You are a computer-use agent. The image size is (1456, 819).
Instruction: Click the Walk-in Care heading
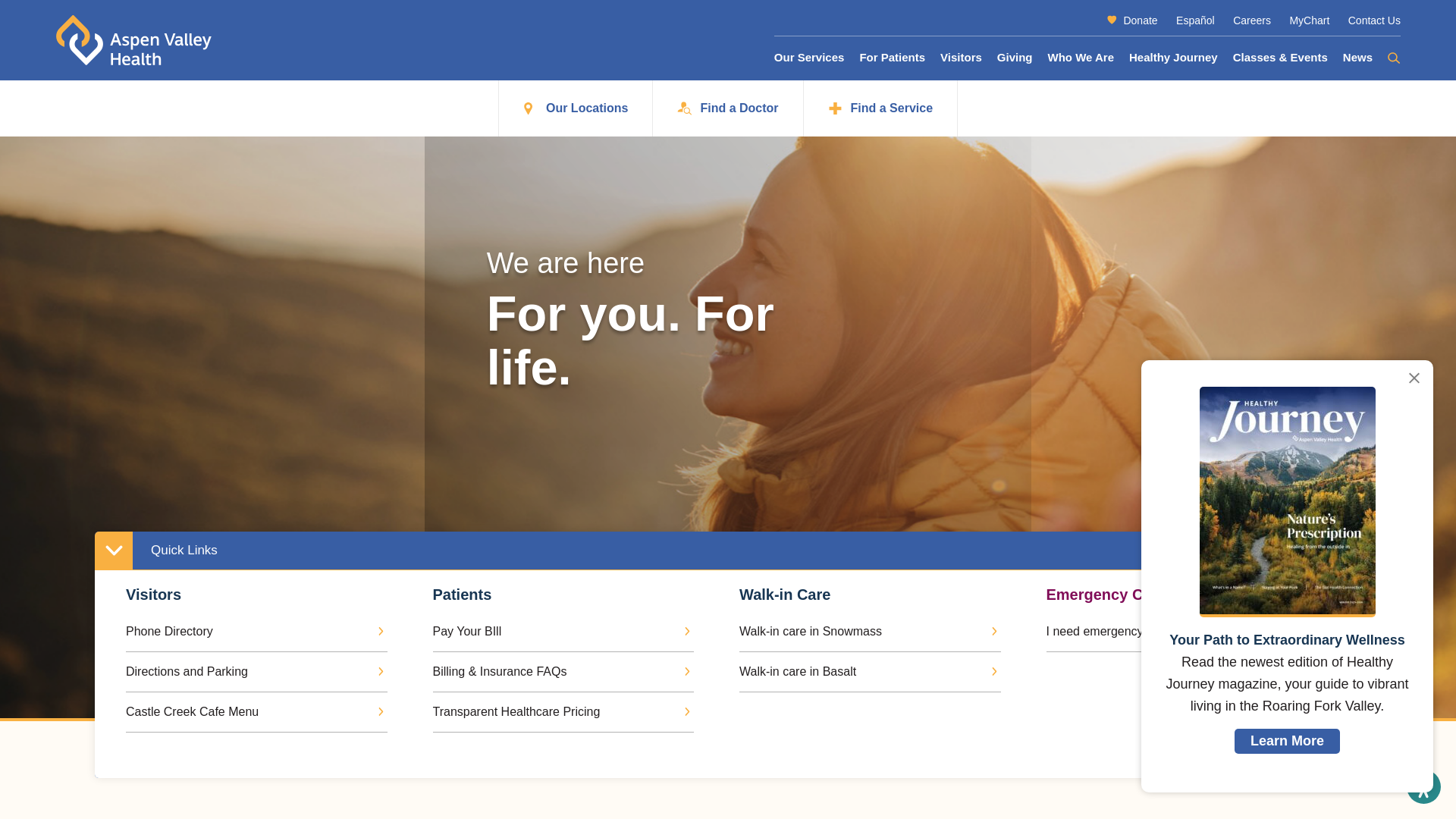785,595
